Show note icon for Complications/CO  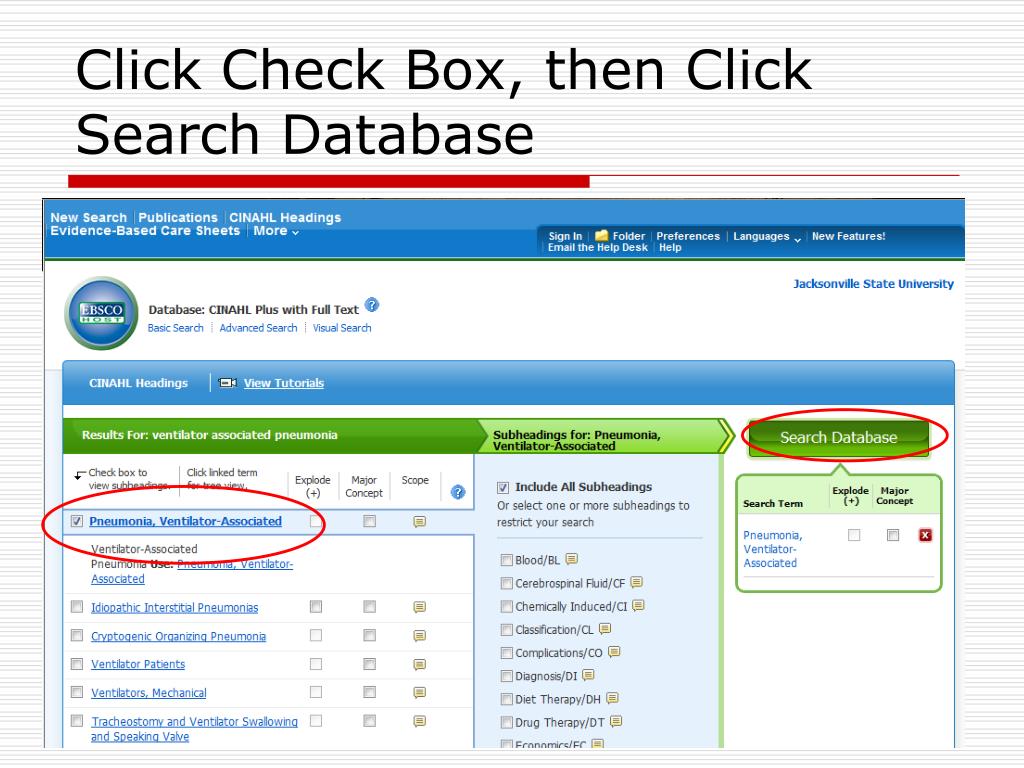(614, 652)
